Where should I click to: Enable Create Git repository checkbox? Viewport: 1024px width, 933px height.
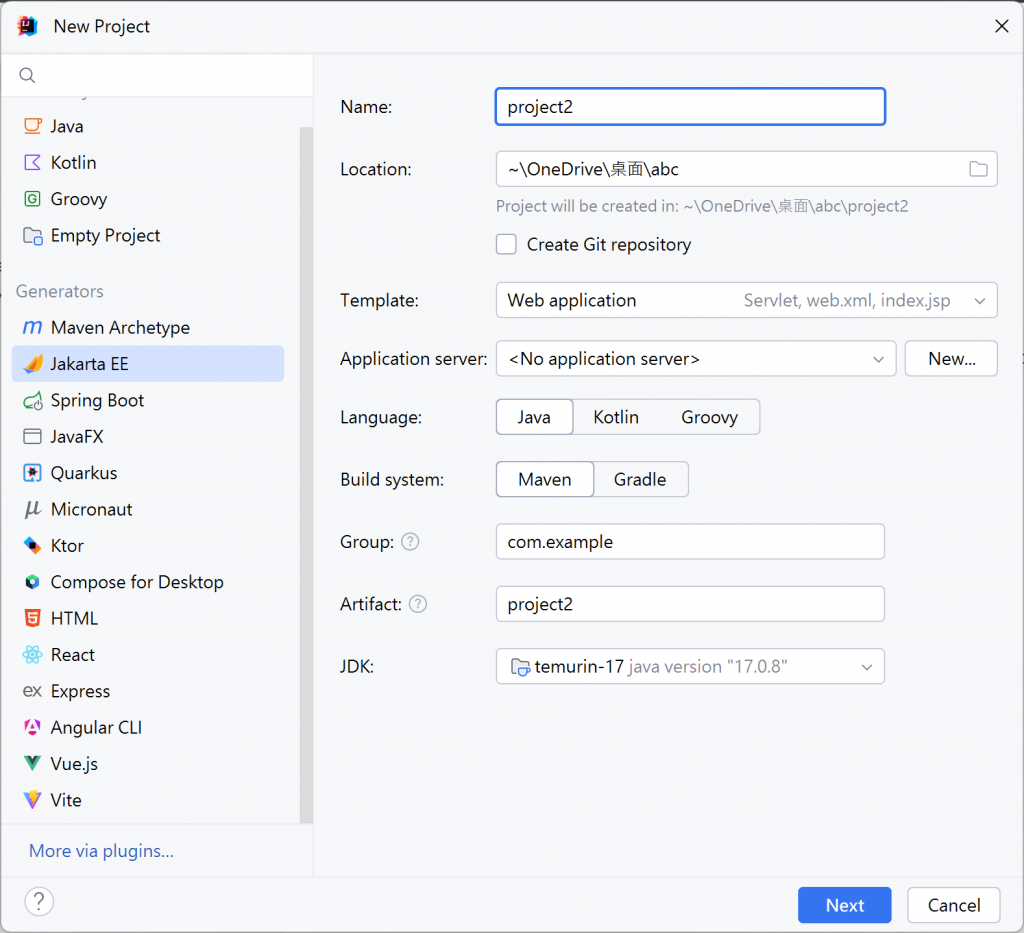tap(507, 245)
